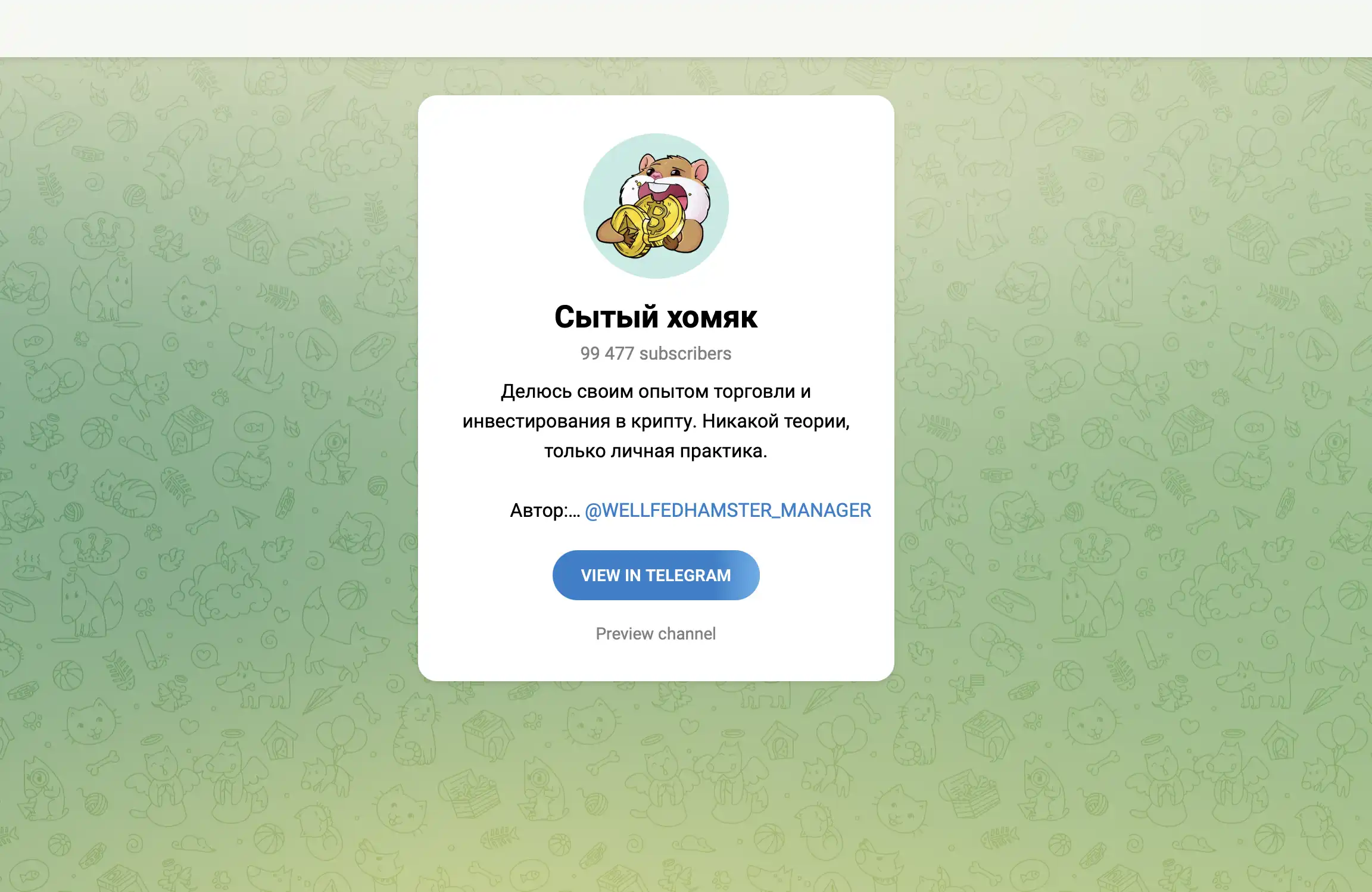Click the 99 477 subscribers count
Image resolution: width=1372 pixels, height=892 pixels.
[656, 354]
